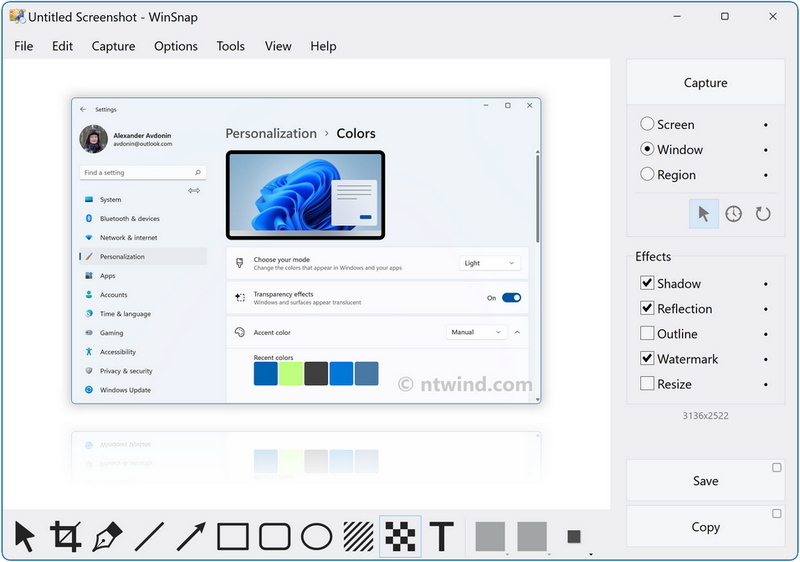
Task: Click the Windows Update icon in sidebar
Action: [89, 390]
